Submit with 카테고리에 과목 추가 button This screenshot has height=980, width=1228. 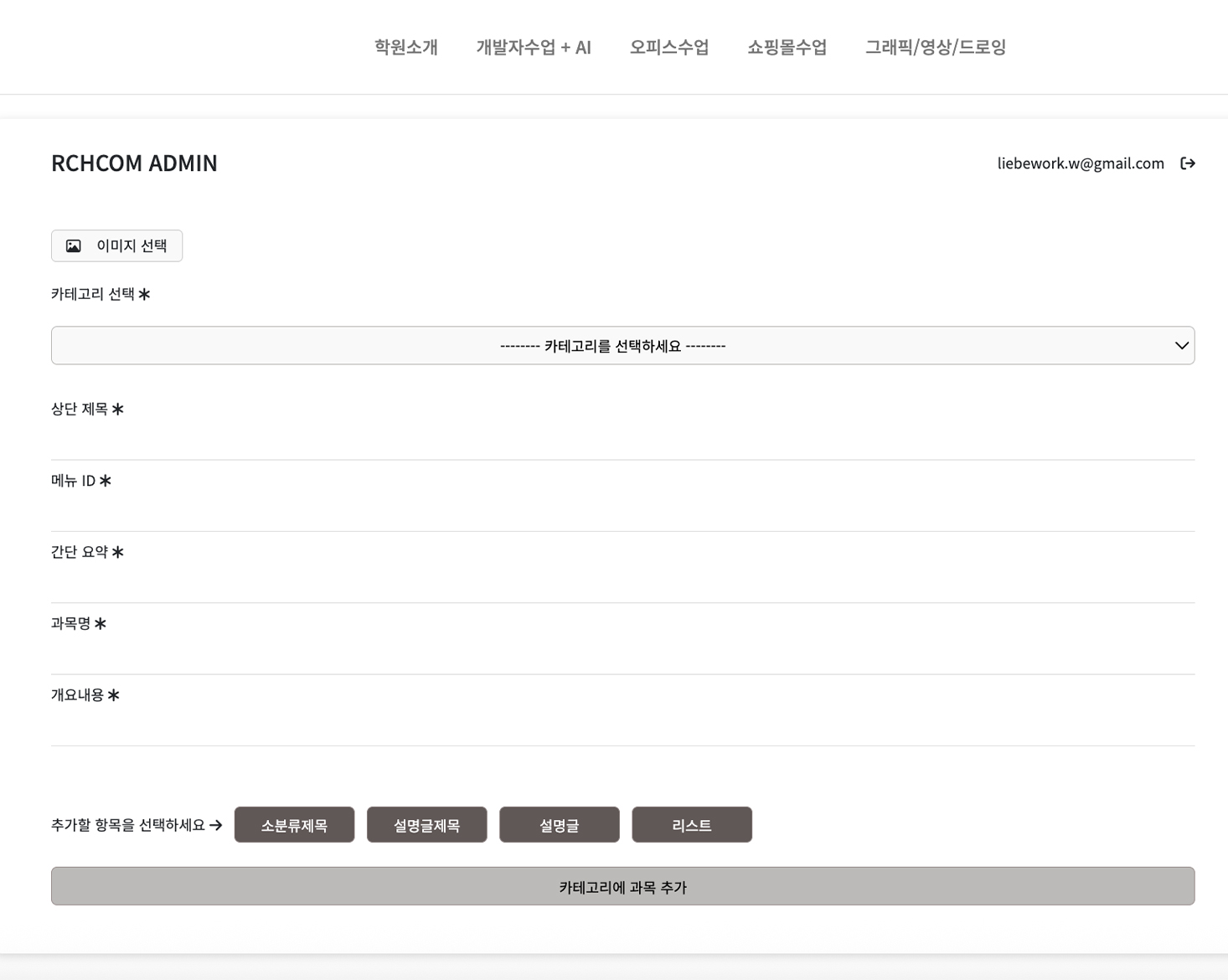click(x=622, y=886)
